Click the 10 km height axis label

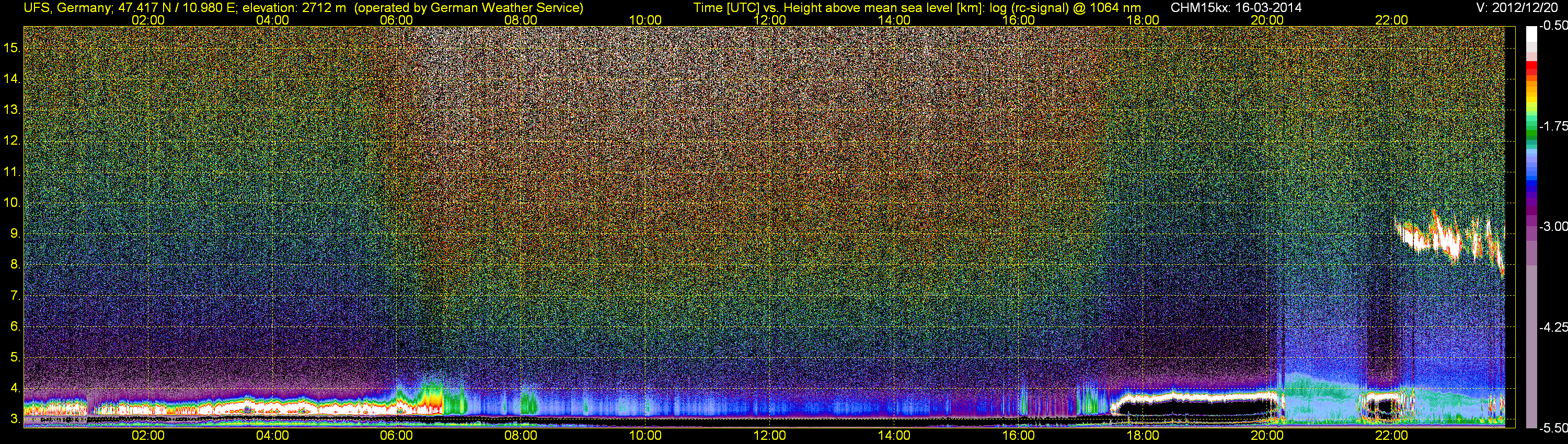11,203
